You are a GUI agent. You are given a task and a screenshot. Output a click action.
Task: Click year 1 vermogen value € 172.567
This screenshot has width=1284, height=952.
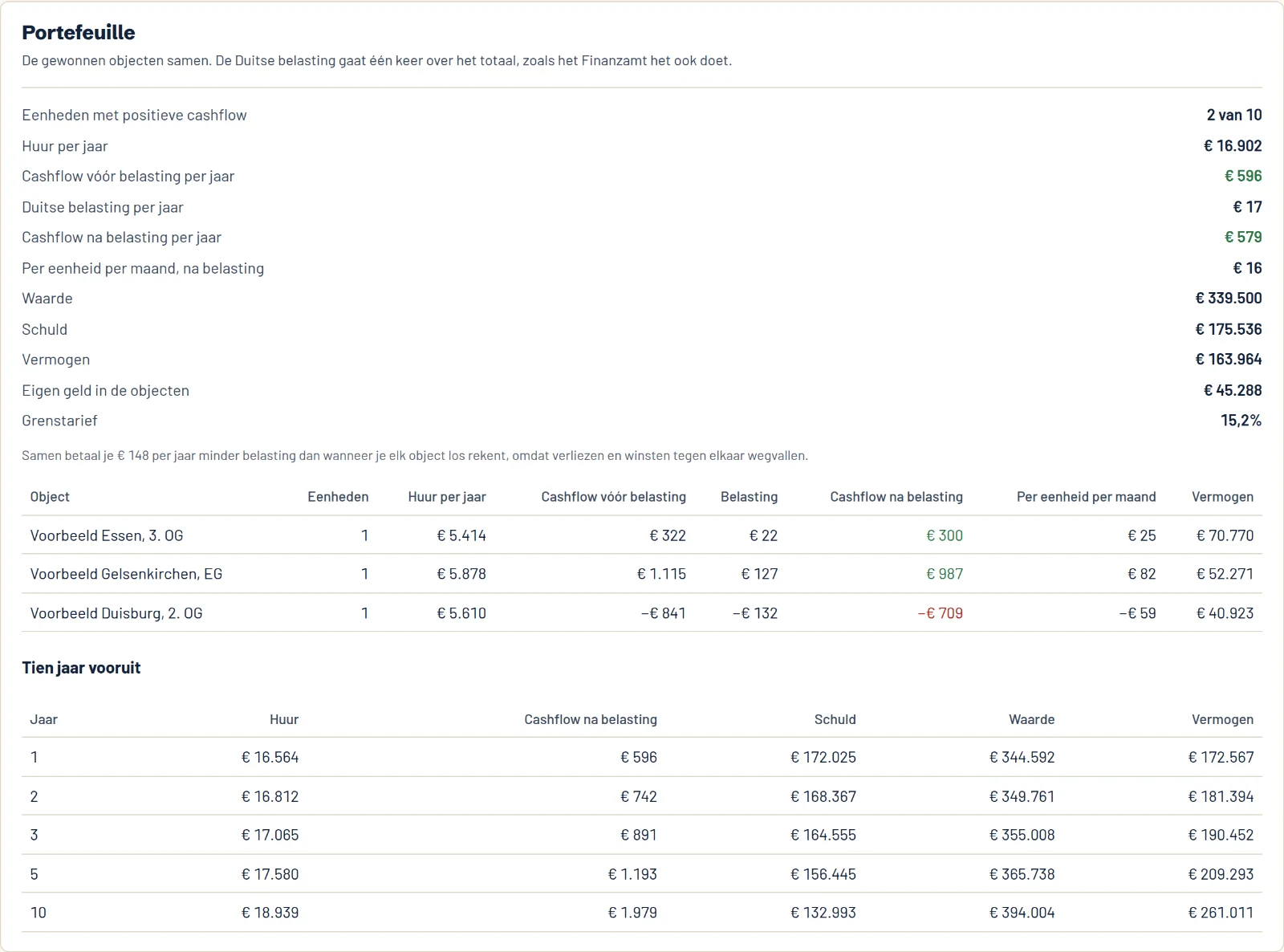coord(1221,757)
